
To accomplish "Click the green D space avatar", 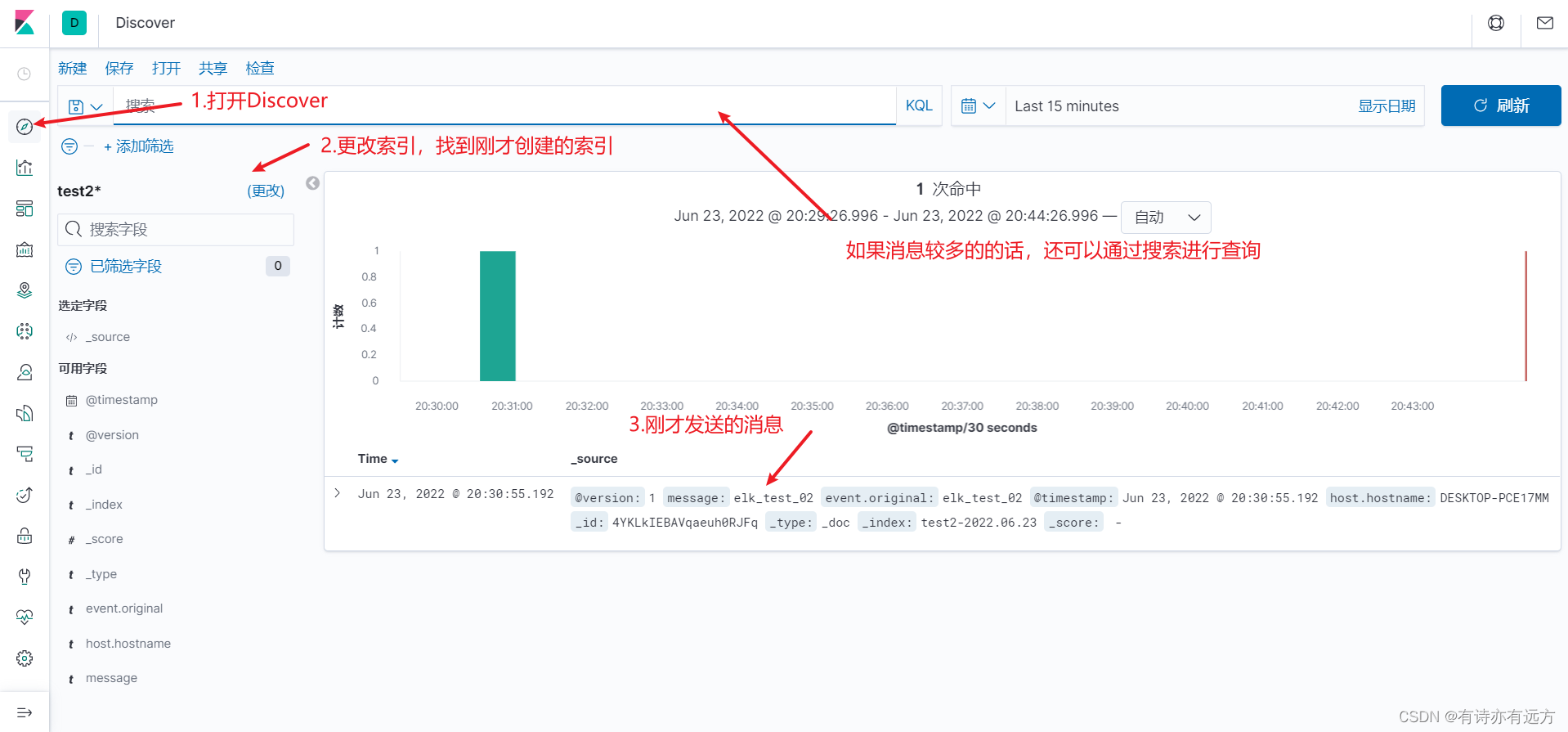I will (x=74, y=23).
